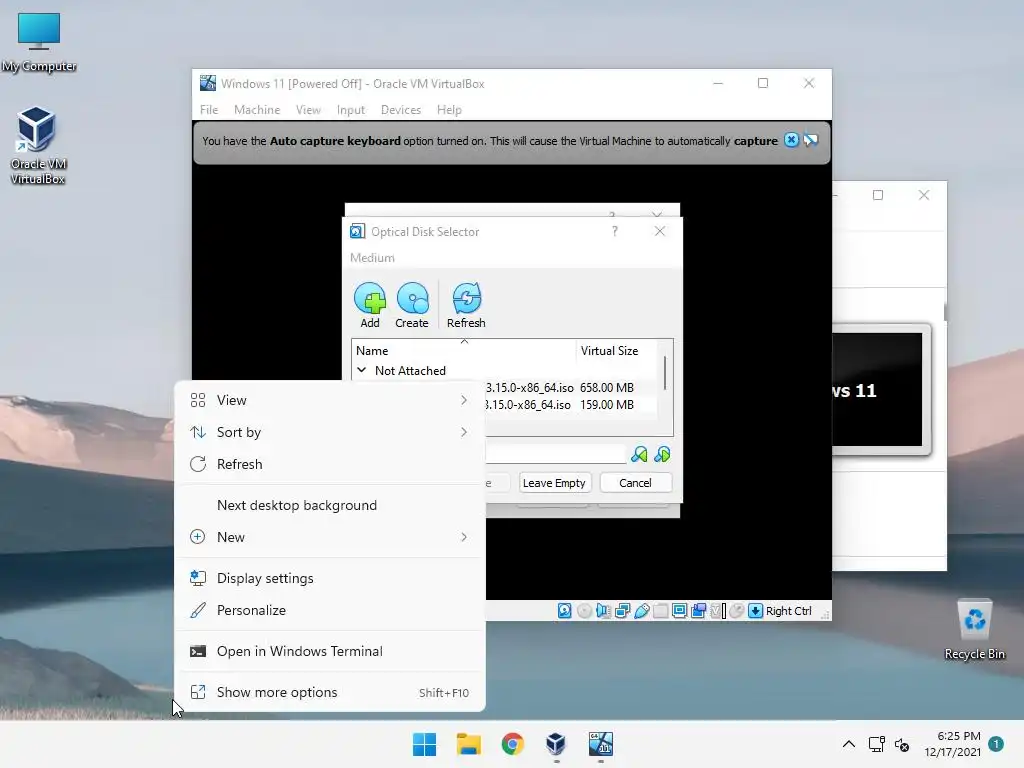Click keyboard capture arrow icon near Right Ctrl
This screenshot has height=768, width=1024.
click(756, 611)
